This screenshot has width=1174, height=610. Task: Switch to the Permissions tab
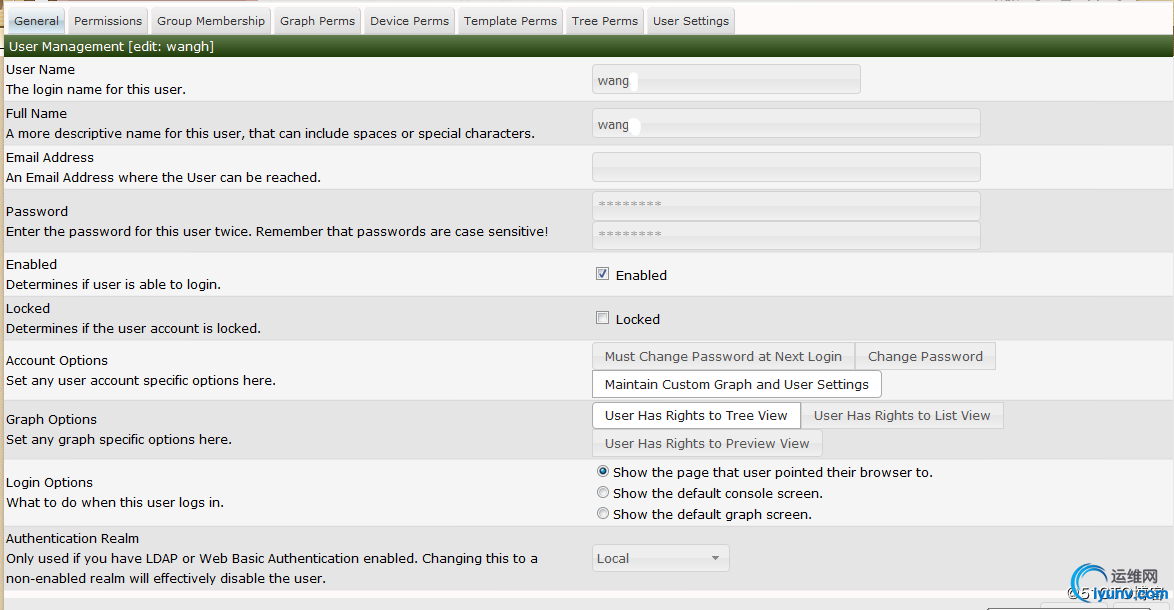pyautogui.click(x=108, y=21)
